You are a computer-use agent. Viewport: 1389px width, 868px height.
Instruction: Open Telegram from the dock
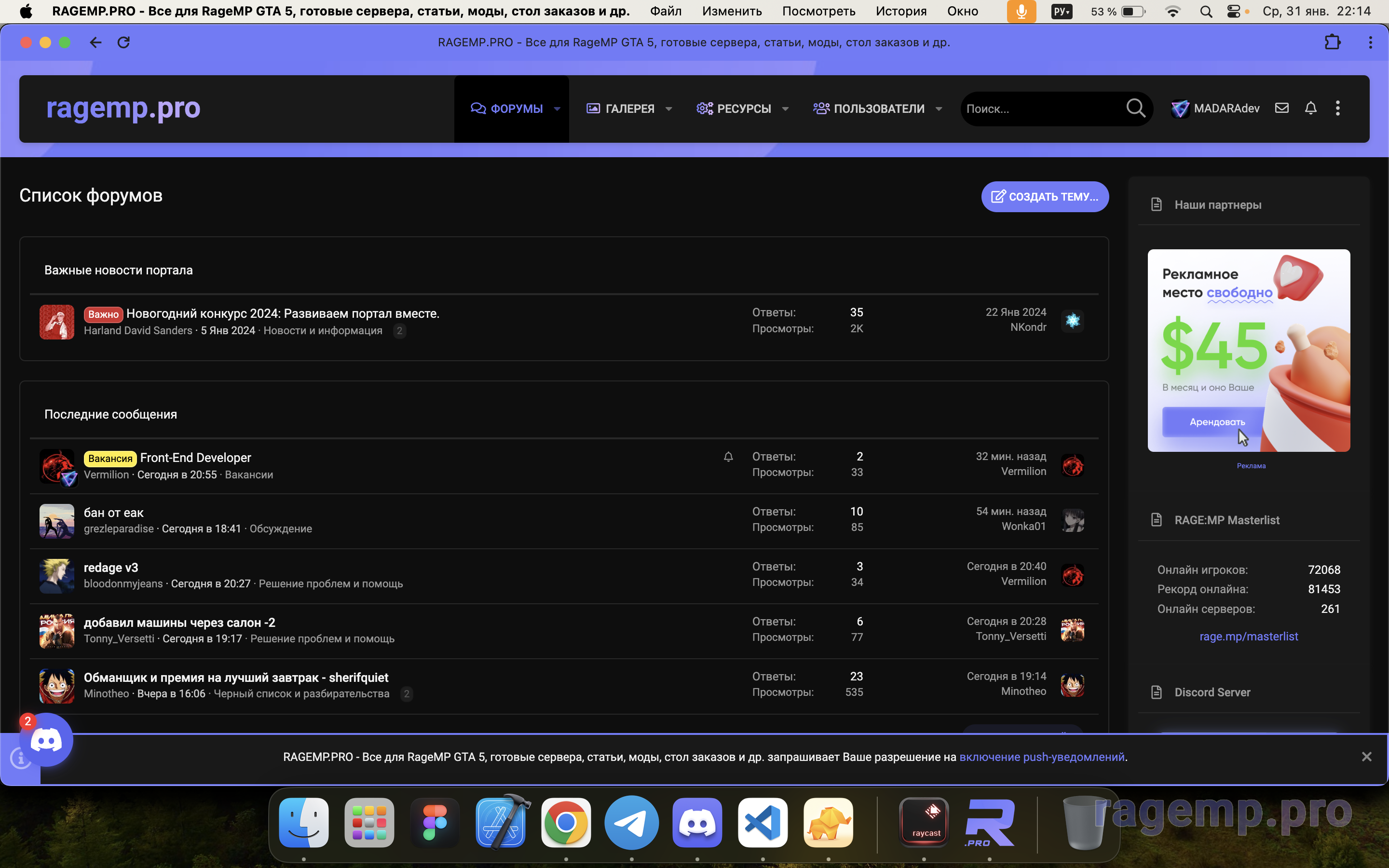point(631,823)
